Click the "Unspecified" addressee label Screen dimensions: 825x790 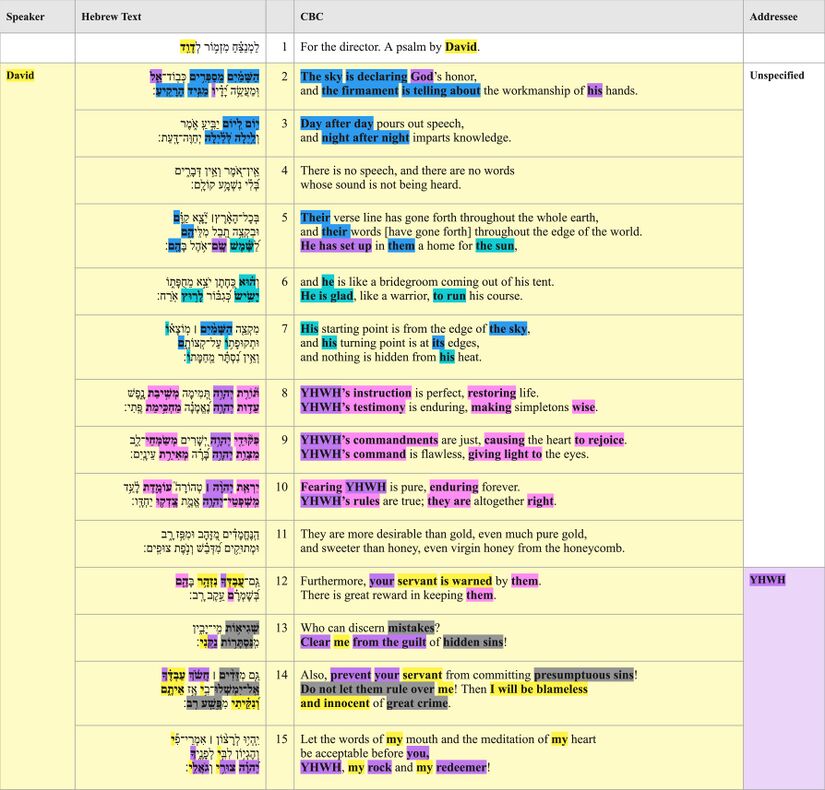777,75
